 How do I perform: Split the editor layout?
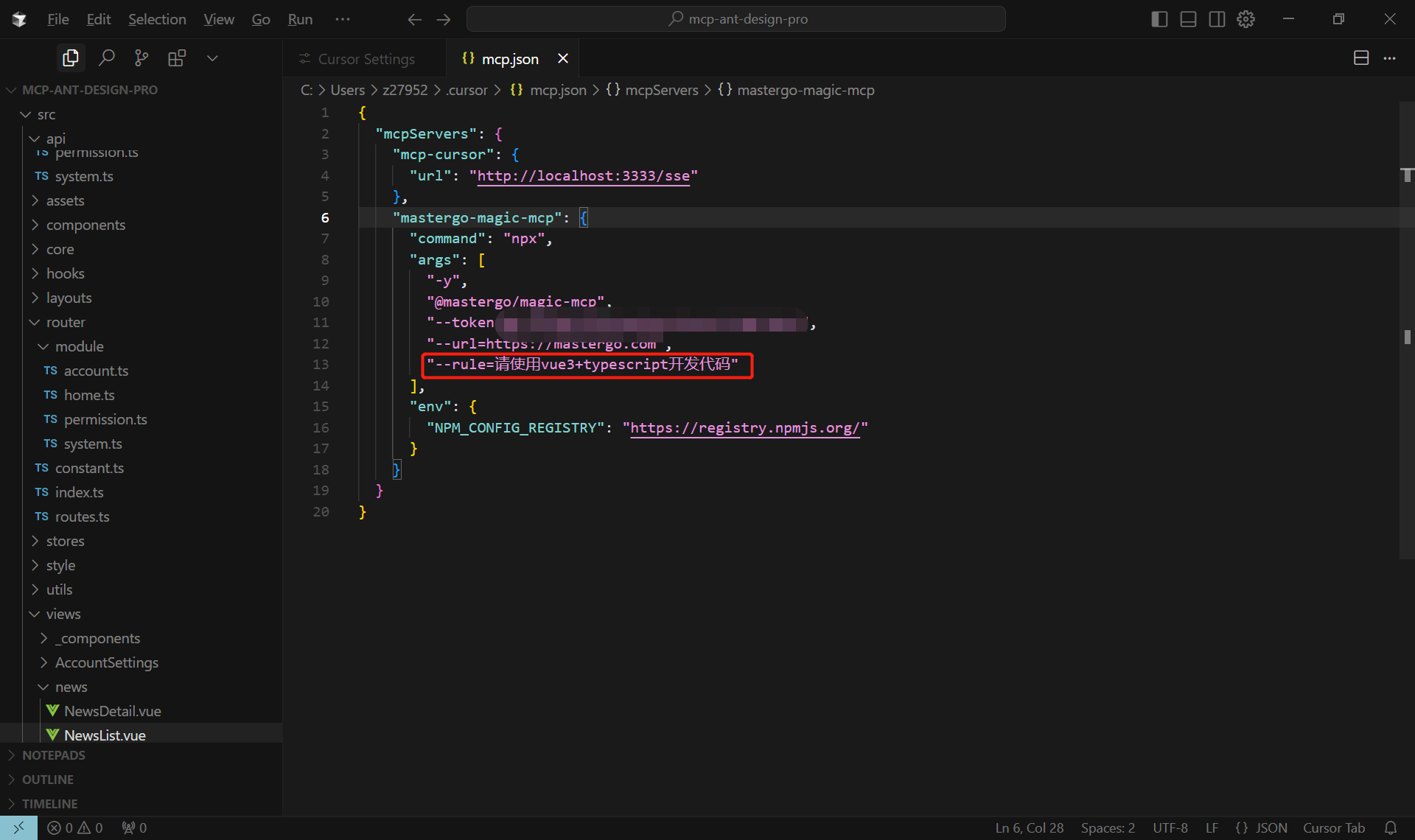click(1360, 58)
